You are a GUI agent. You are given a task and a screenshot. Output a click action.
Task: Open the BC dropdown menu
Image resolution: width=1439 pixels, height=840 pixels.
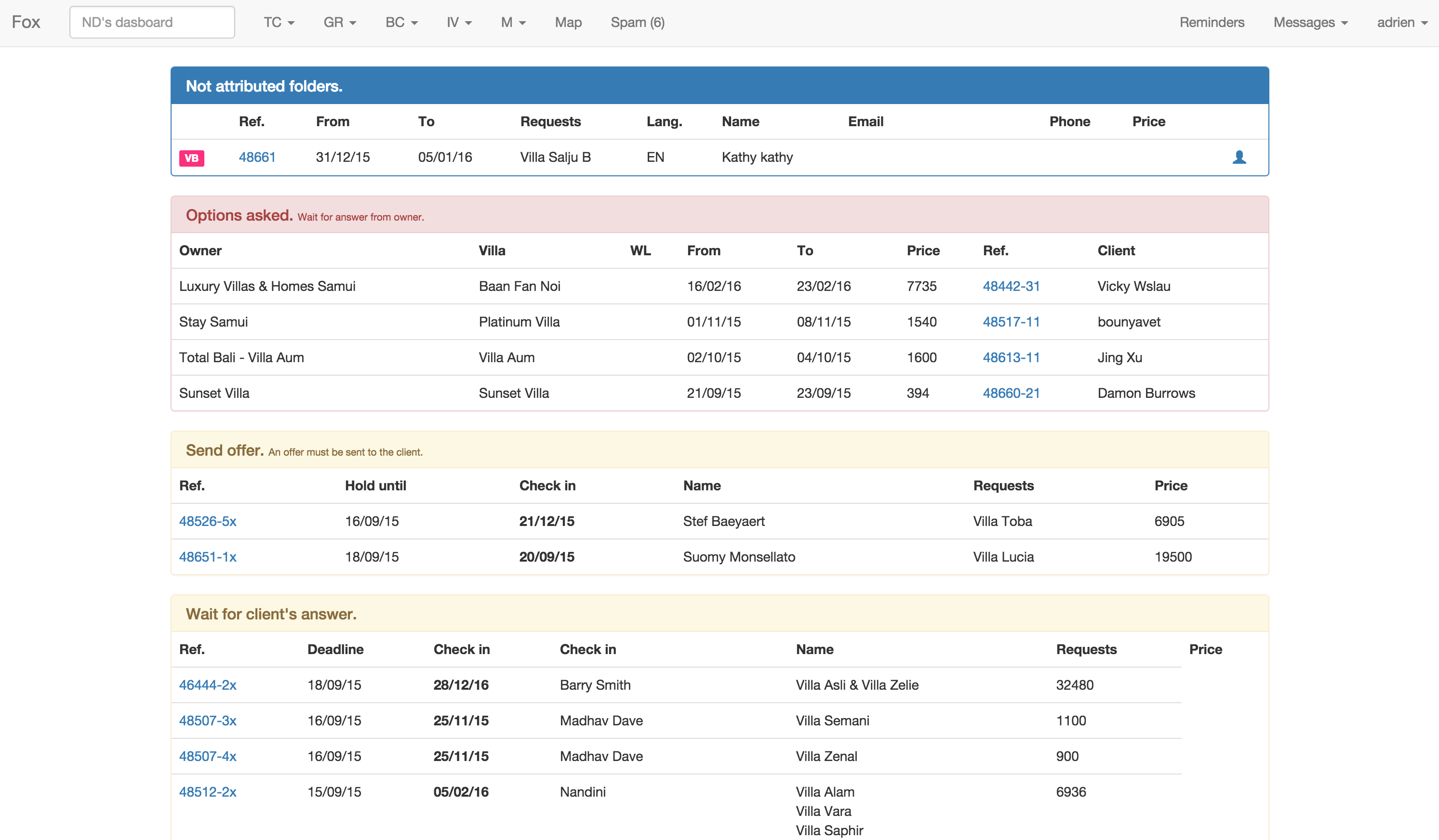[401, 22]
